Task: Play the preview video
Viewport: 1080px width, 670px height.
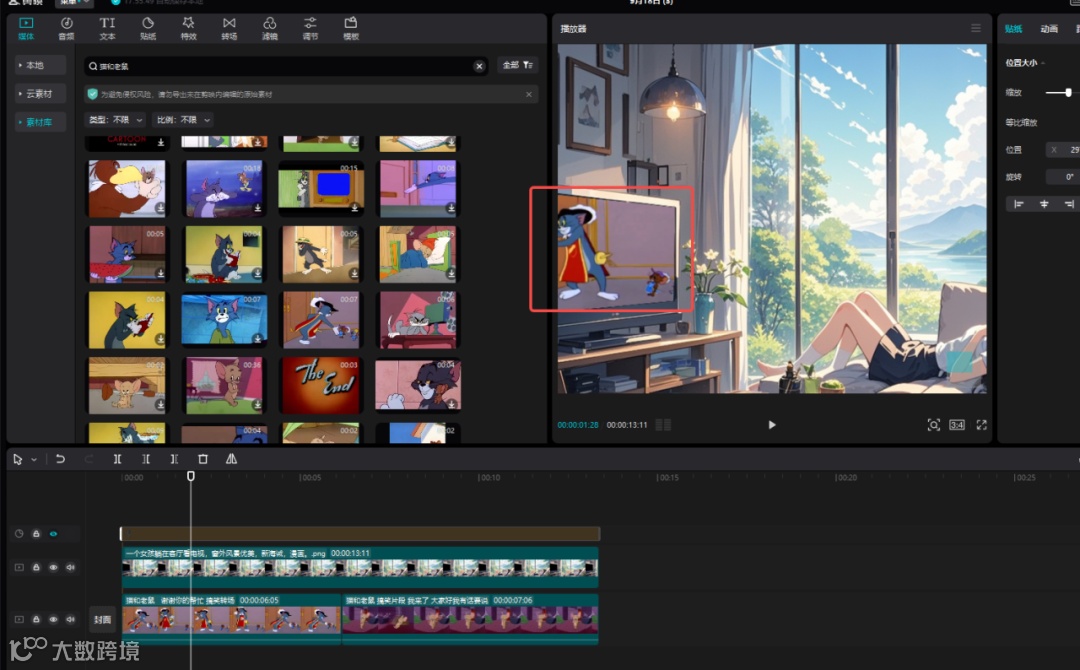Action: 771,425
